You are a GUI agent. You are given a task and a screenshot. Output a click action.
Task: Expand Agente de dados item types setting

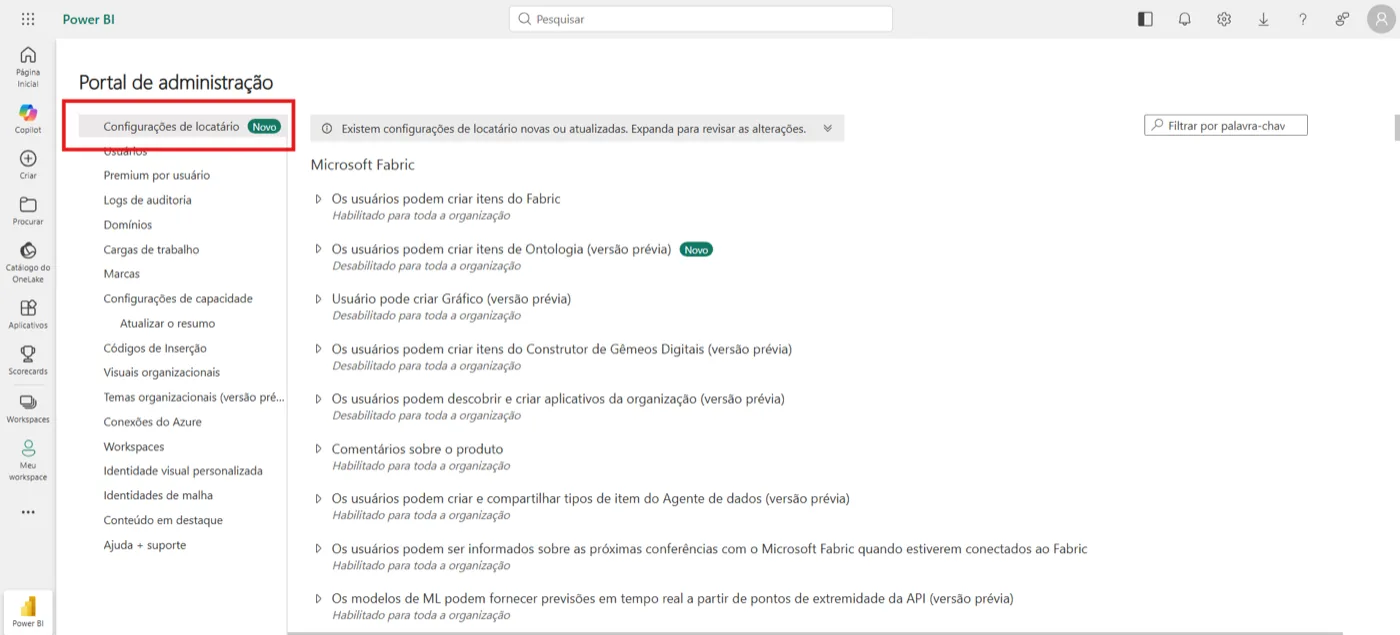(319, 498)
